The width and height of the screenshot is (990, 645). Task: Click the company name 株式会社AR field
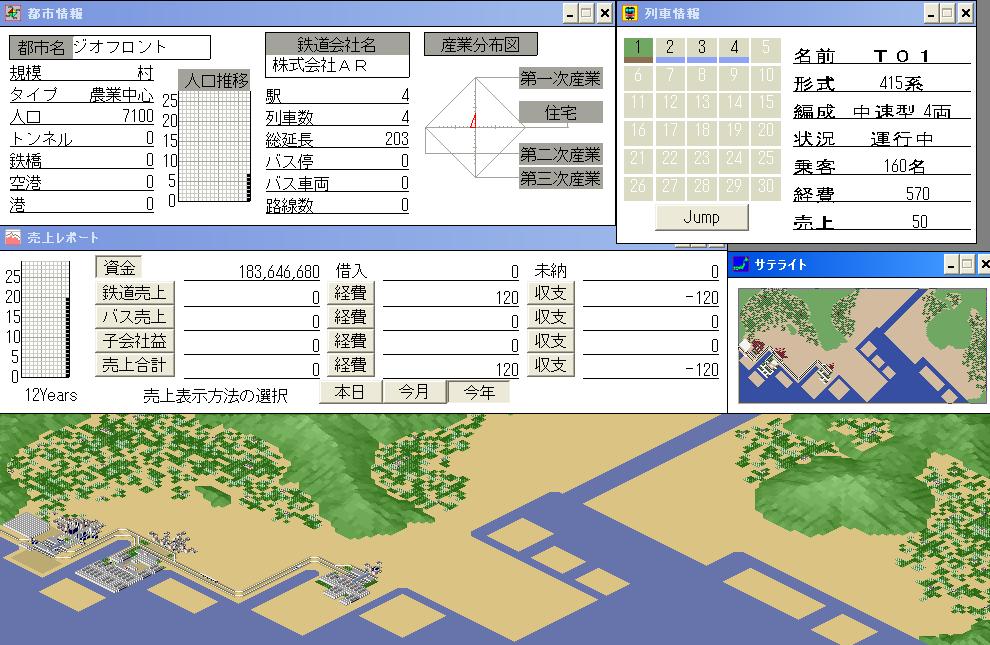337,66
